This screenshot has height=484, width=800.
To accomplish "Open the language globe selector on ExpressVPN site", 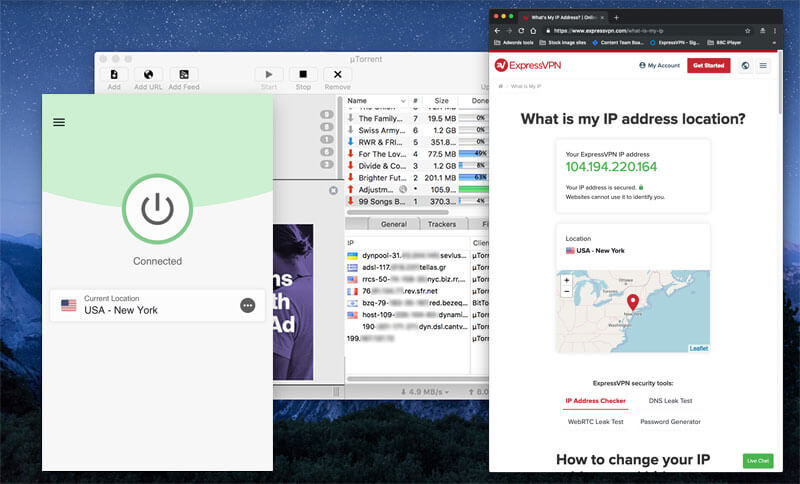I will (x=745, y=65).
